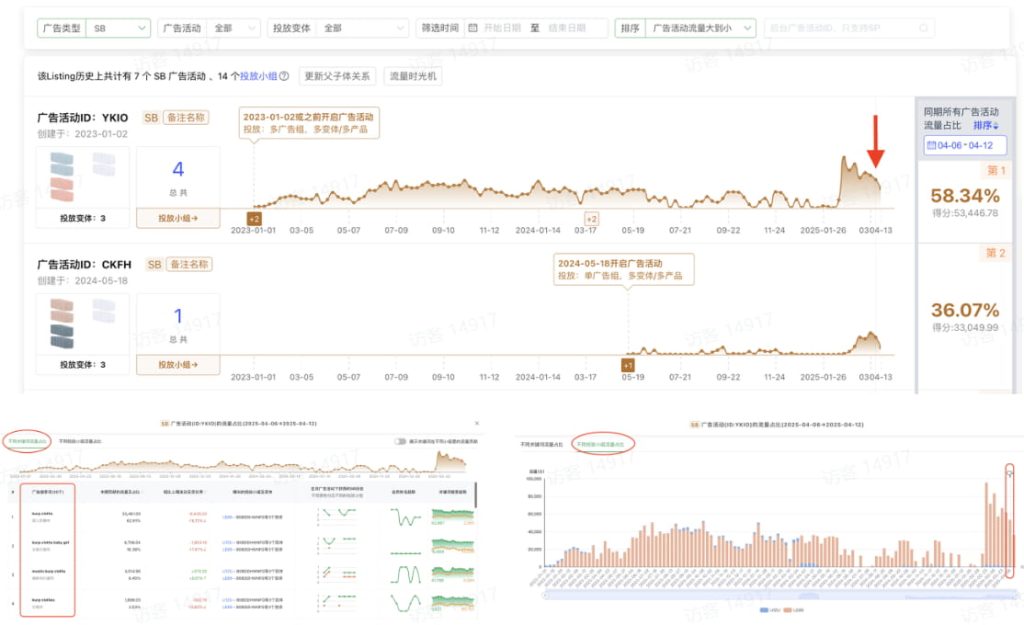Click the +2 marker at 2023-01-01 on YKIO chart
This screenshot has width=1024, height=625.
point(254,219)
